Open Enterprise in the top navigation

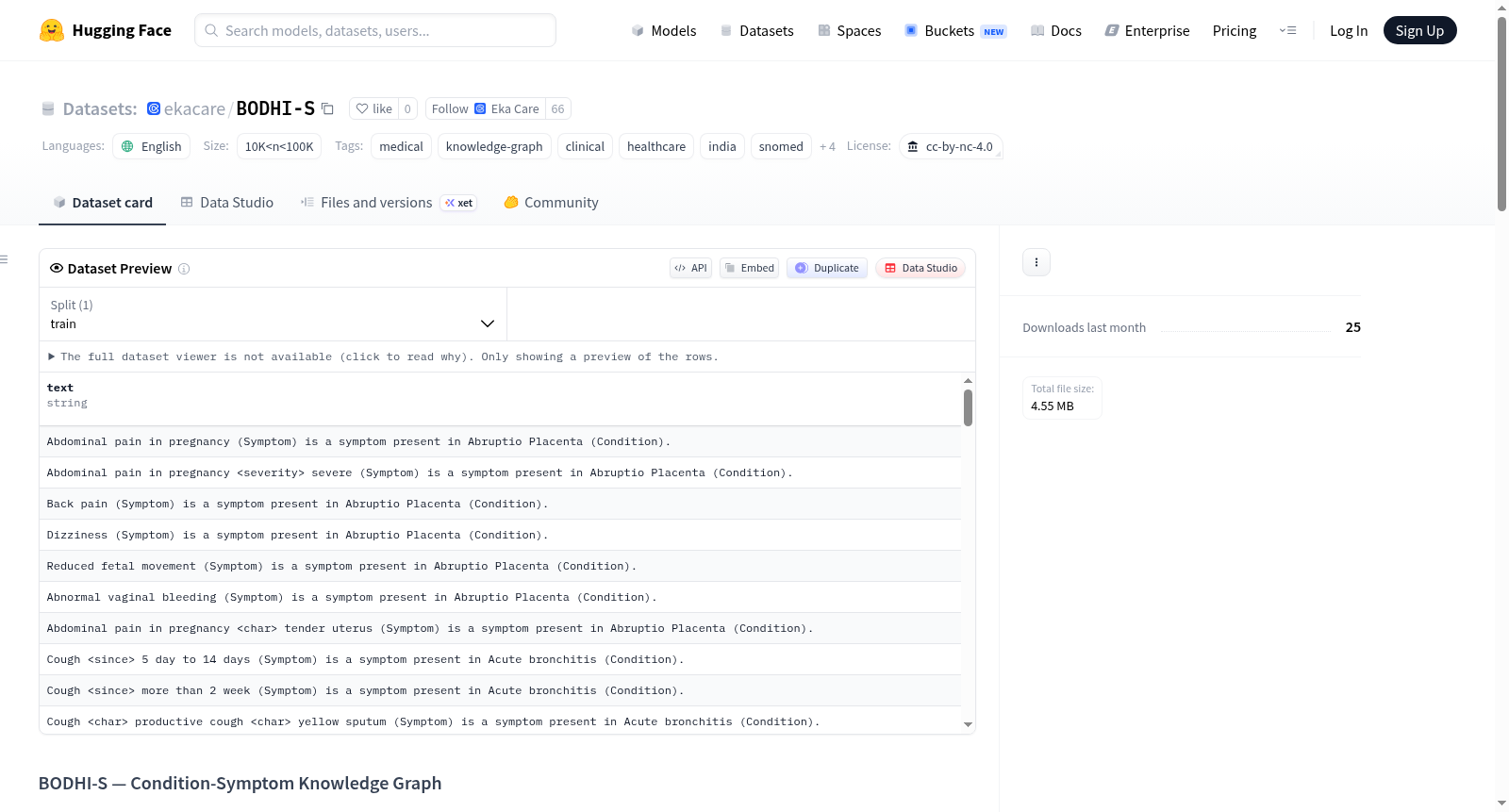coord(1148,30)
